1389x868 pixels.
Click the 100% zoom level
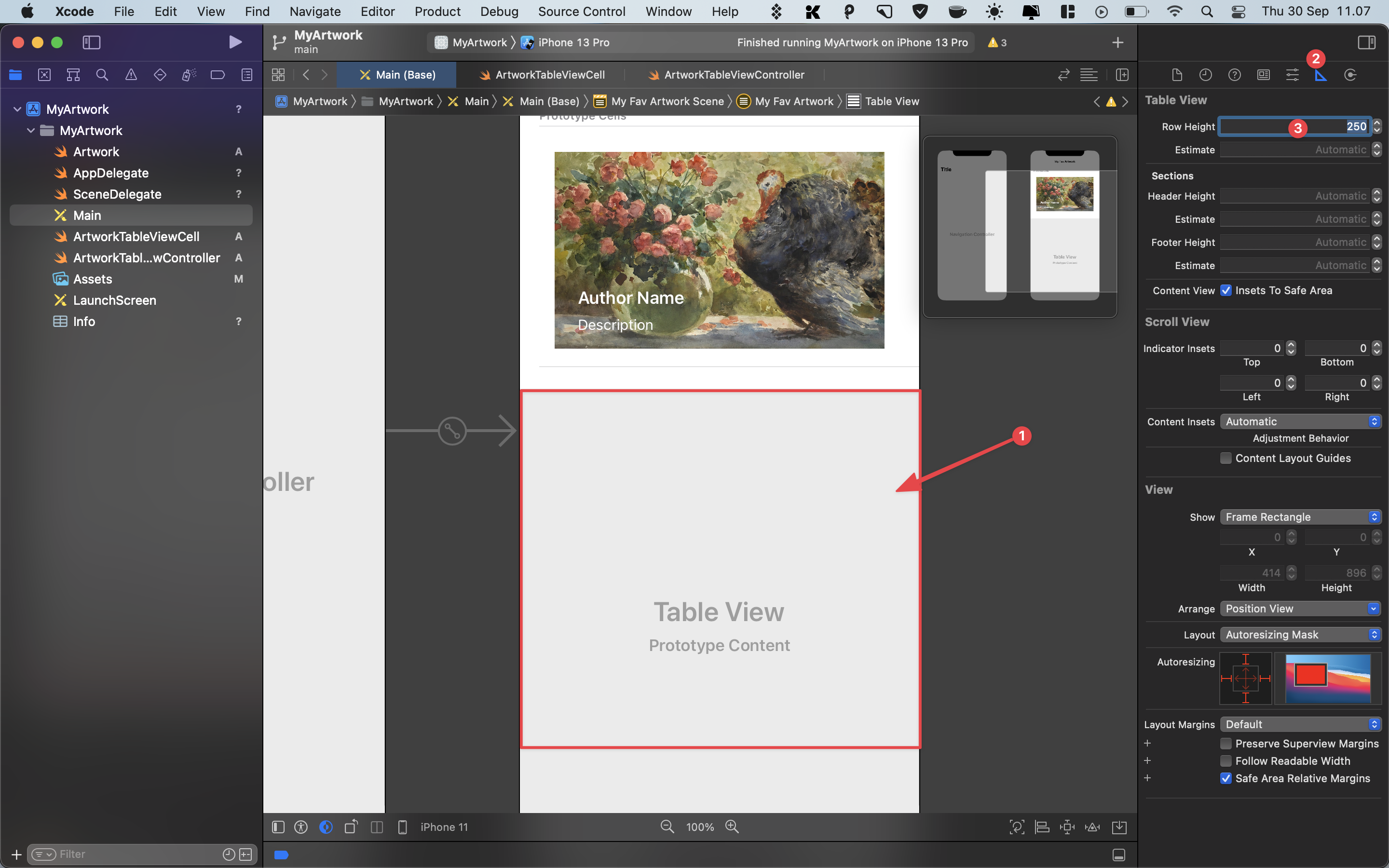point(700,827)
